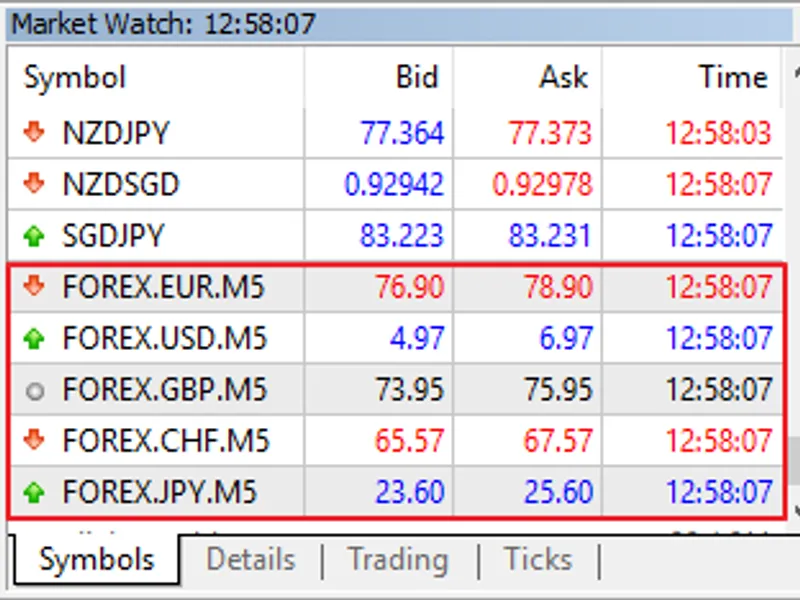This screenshot has height=600, width=800.
Task: Click the FOREX.USD.M5 bid value 4.97
Action: point(417,338)
